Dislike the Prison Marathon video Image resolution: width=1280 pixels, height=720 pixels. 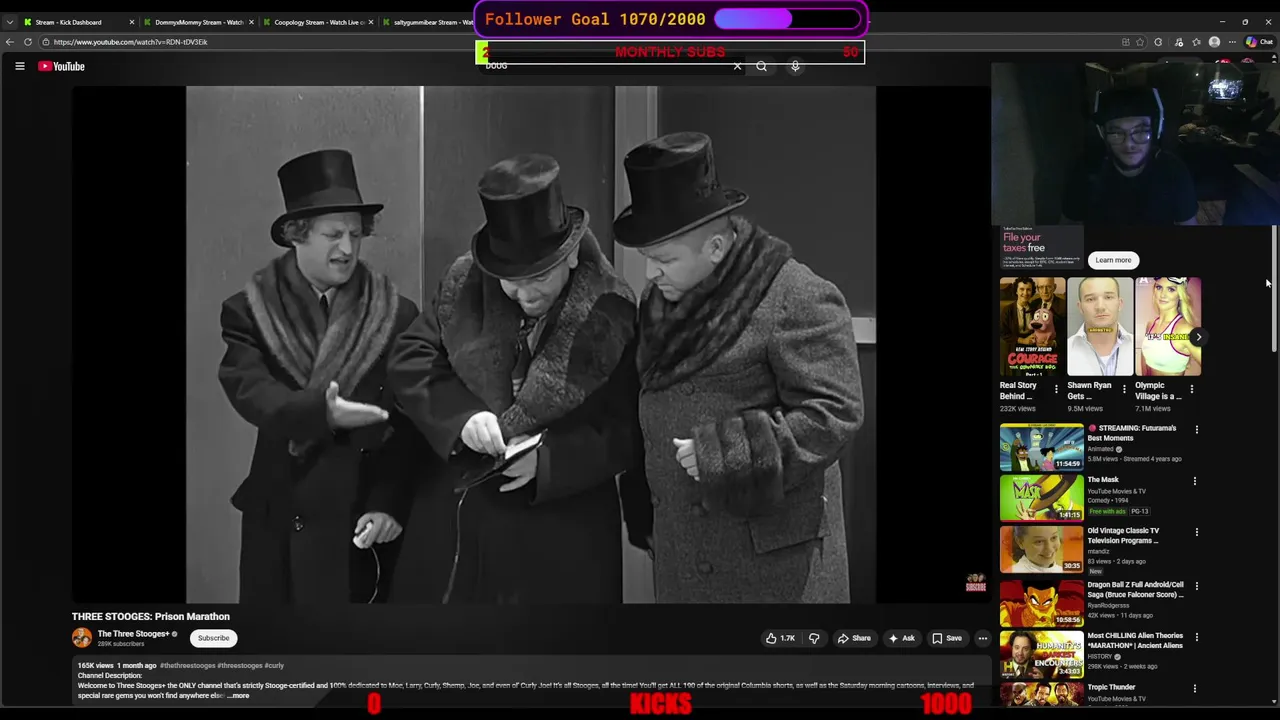(x=814, y=638)
